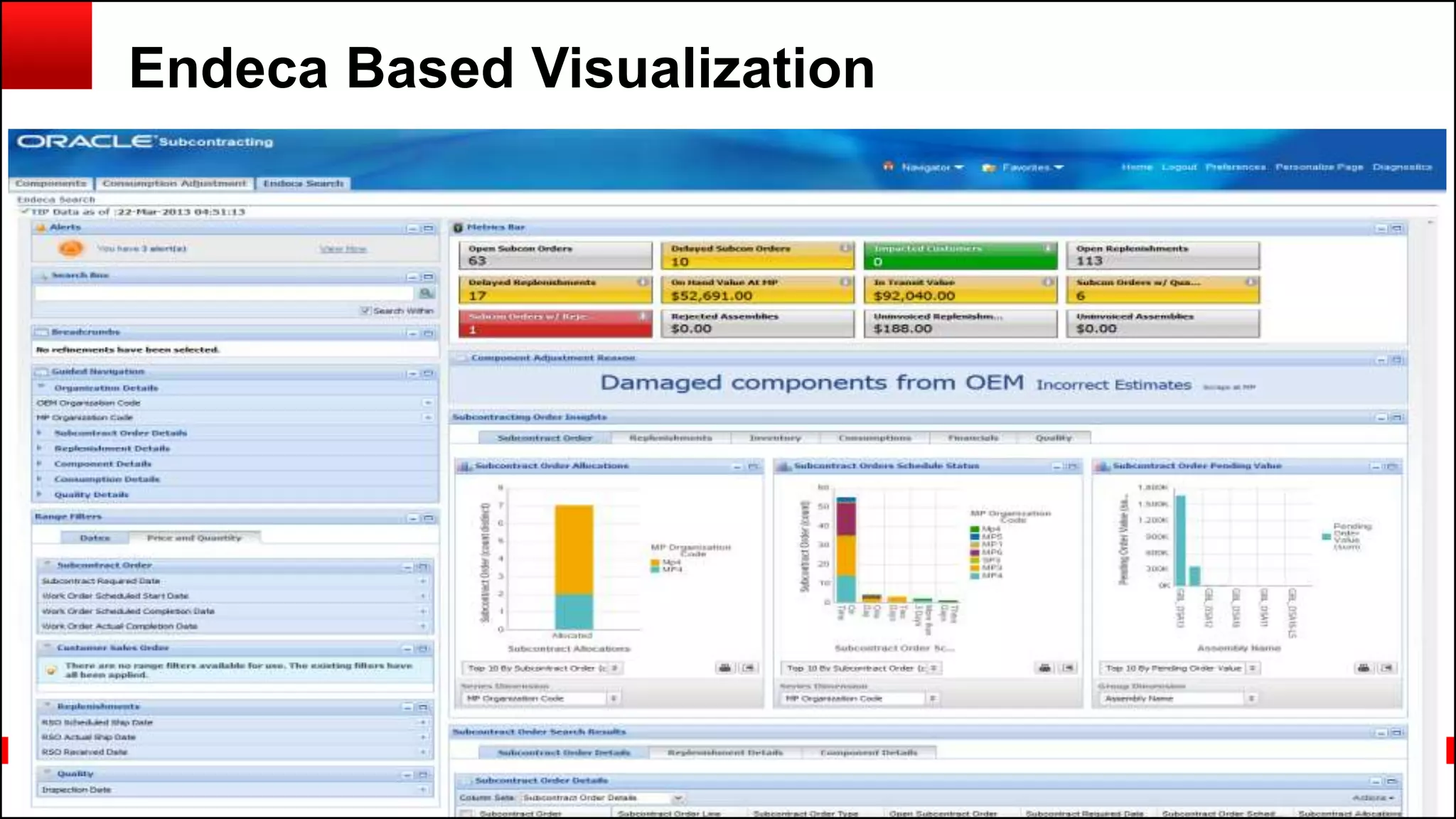Viewport: 1456px width, 819px height.
Task: Switch to the Consumption Adjustment tab
Action: [x=174, y=183]
